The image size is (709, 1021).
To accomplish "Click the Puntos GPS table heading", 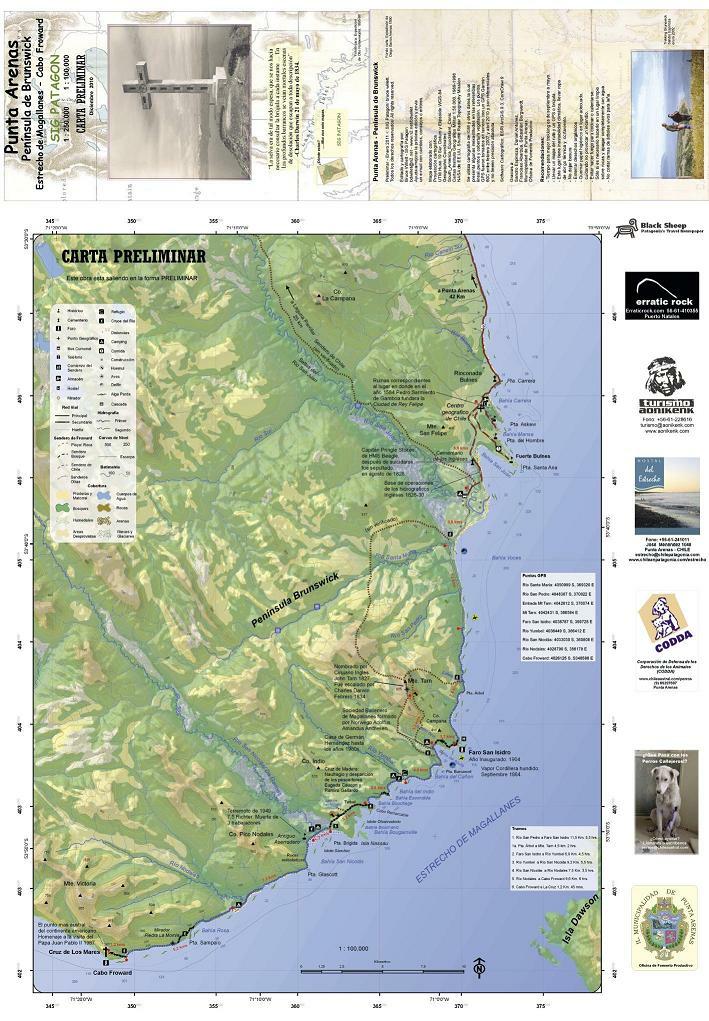I will tap(534, 576).
